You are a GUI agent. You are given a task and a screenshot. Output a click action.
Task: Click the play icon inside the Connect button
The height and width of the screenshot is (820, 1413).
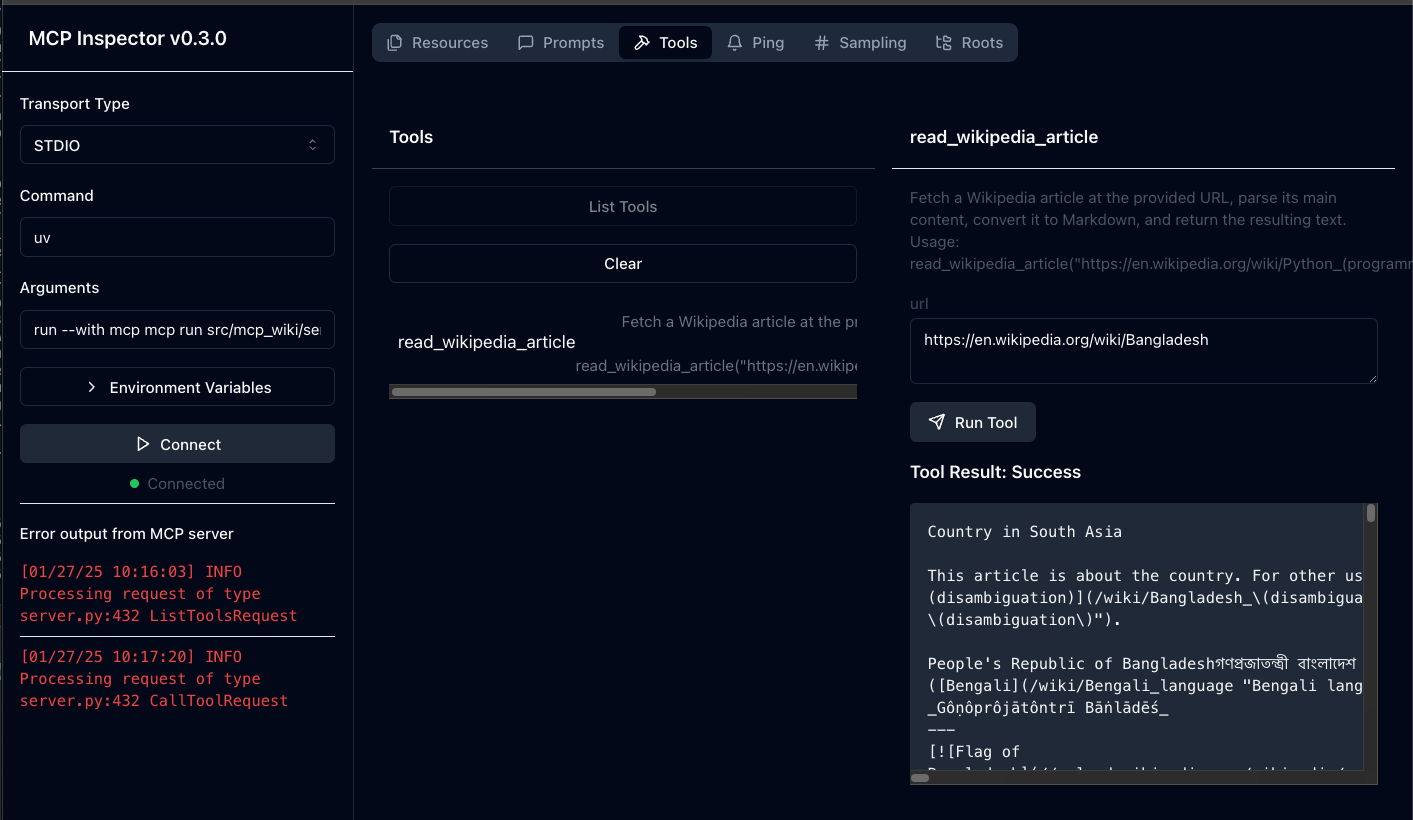coord(146,443)
